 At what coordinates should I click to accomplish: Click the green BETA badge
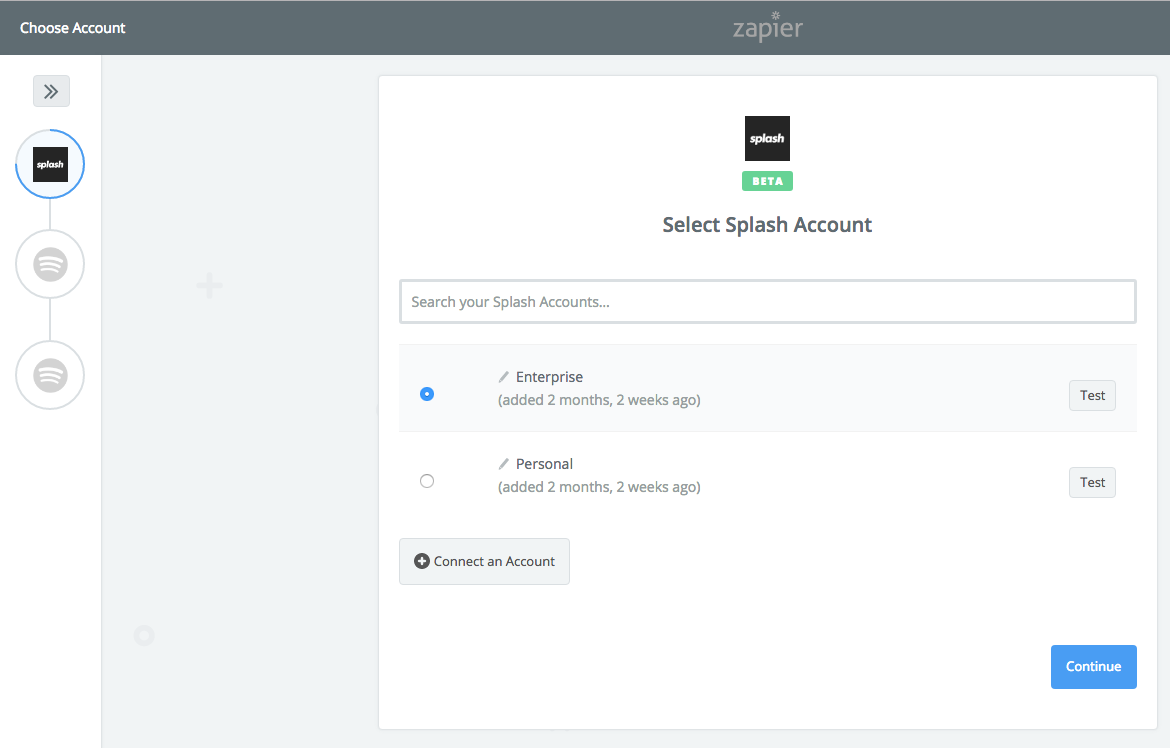[767, 181]
